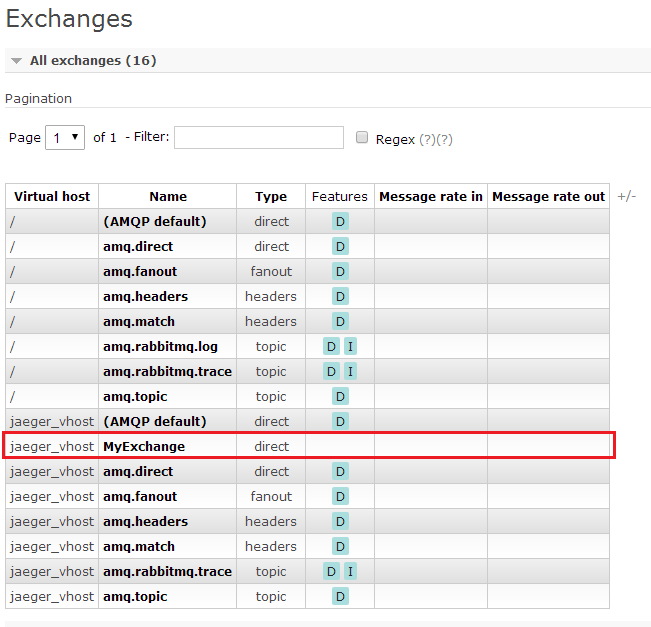Sort by Type column header
The width and height of the screenshot is (651, 627).
point(271,196)
